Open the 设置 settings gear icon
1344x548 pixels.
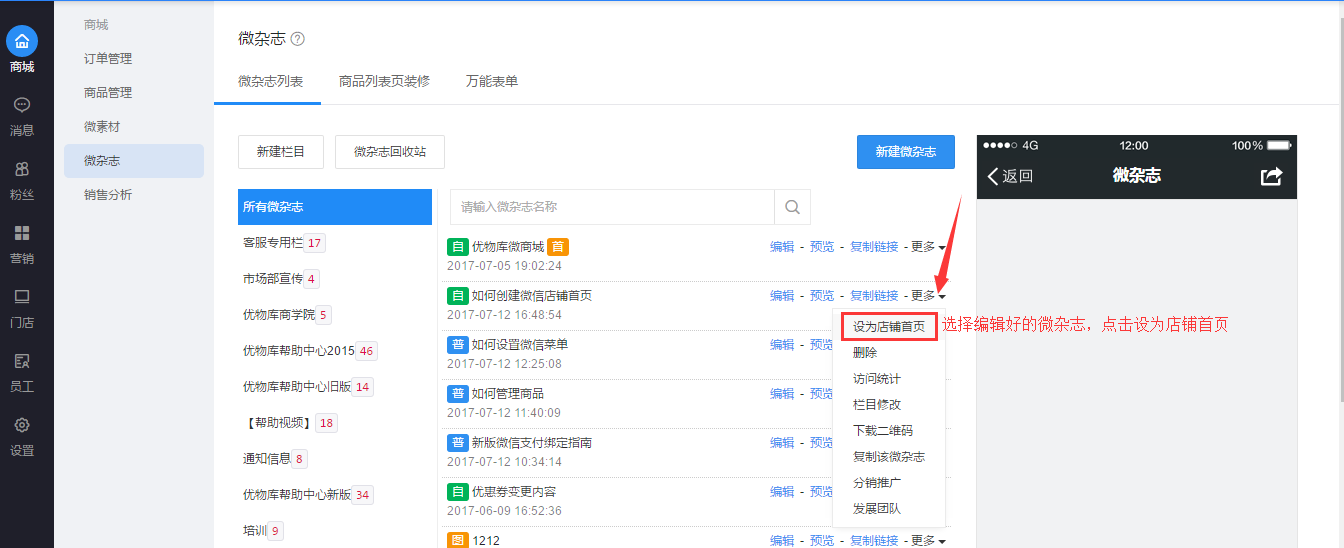coord(22,425)
